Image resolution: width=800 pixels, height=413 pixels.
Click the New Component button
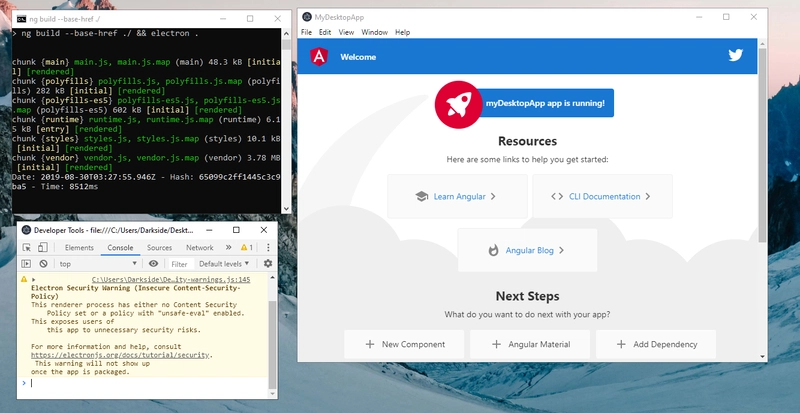404,344
